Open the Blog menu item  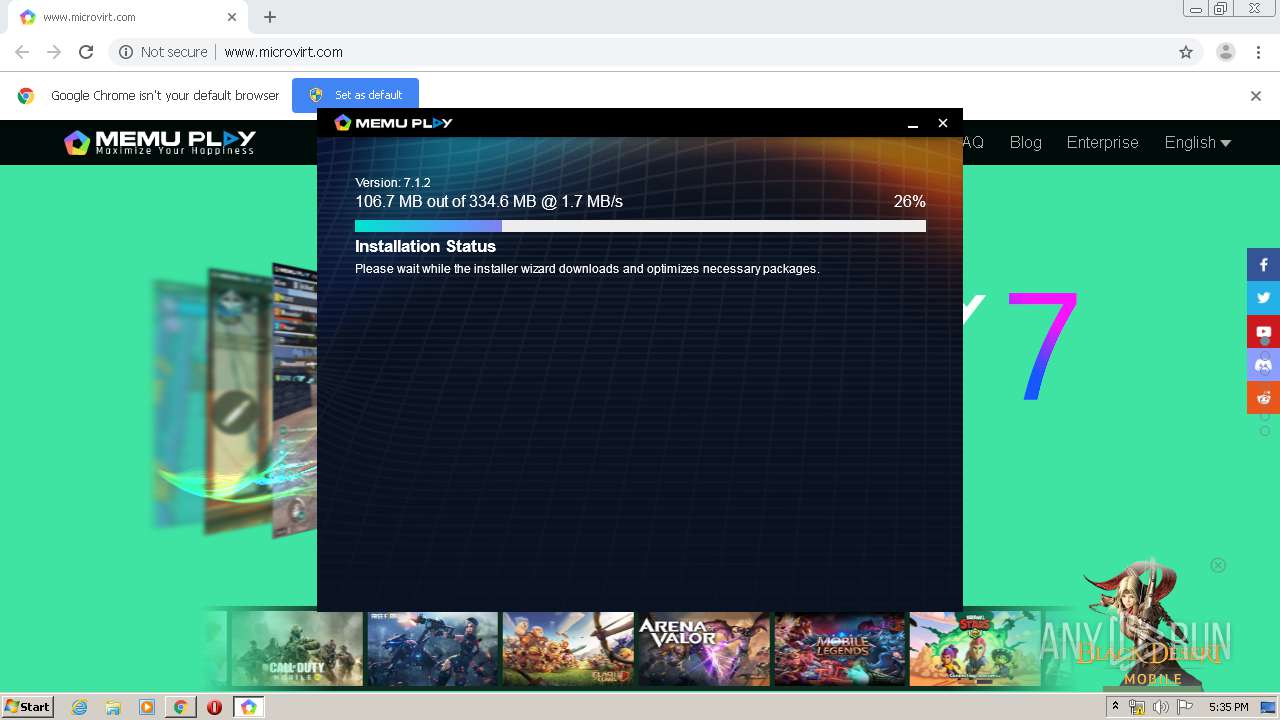pos(1025,143)
